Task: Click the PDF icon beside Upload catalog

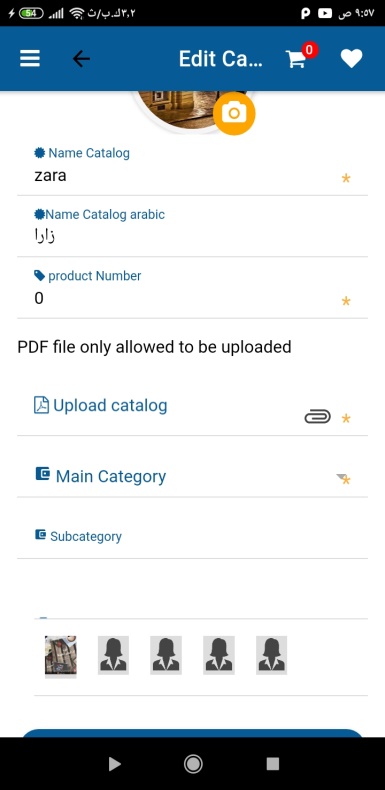Action: (41, 405)
